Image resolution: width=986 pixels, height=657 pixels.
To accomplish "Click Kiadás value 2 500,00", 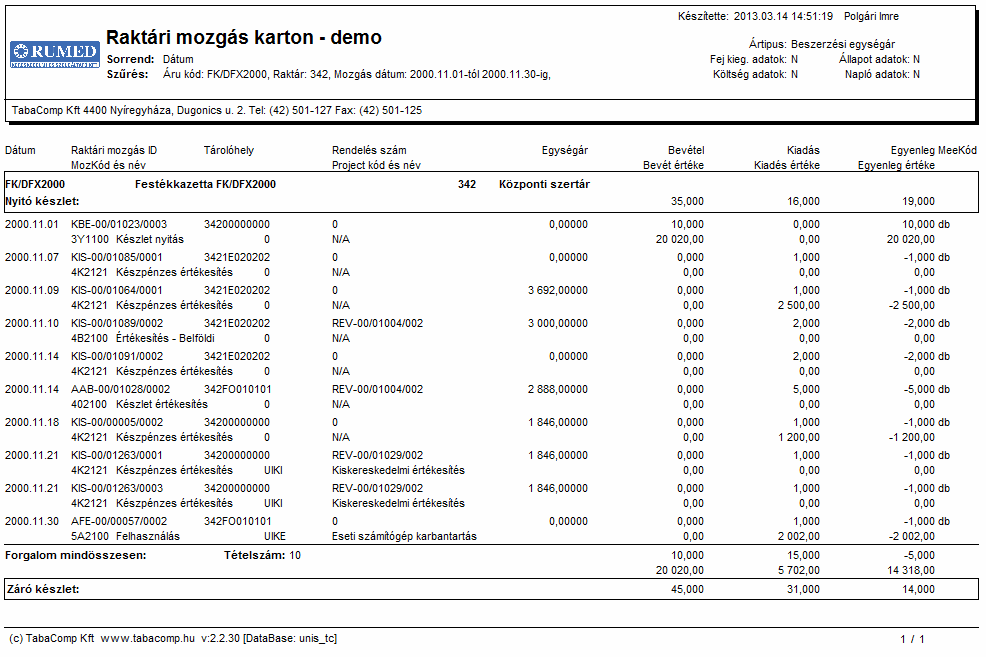I will click(x=799, y=305).
